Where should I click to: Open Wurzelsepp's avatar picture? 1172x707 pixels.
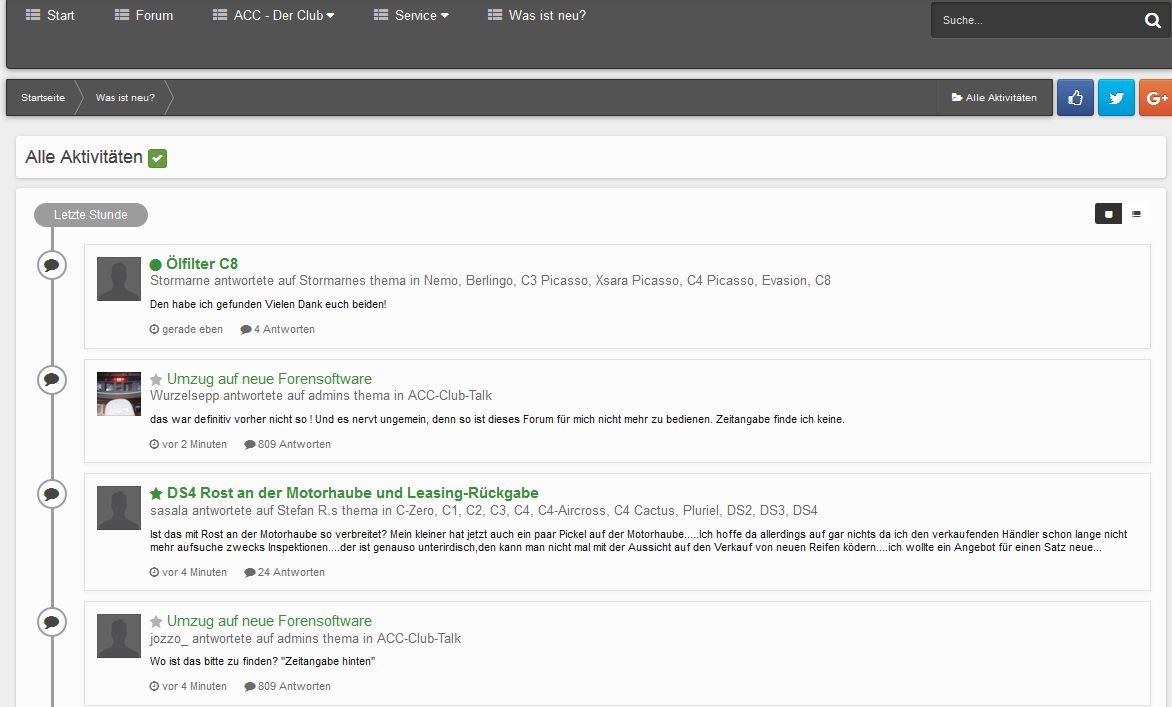click(119, 394)
